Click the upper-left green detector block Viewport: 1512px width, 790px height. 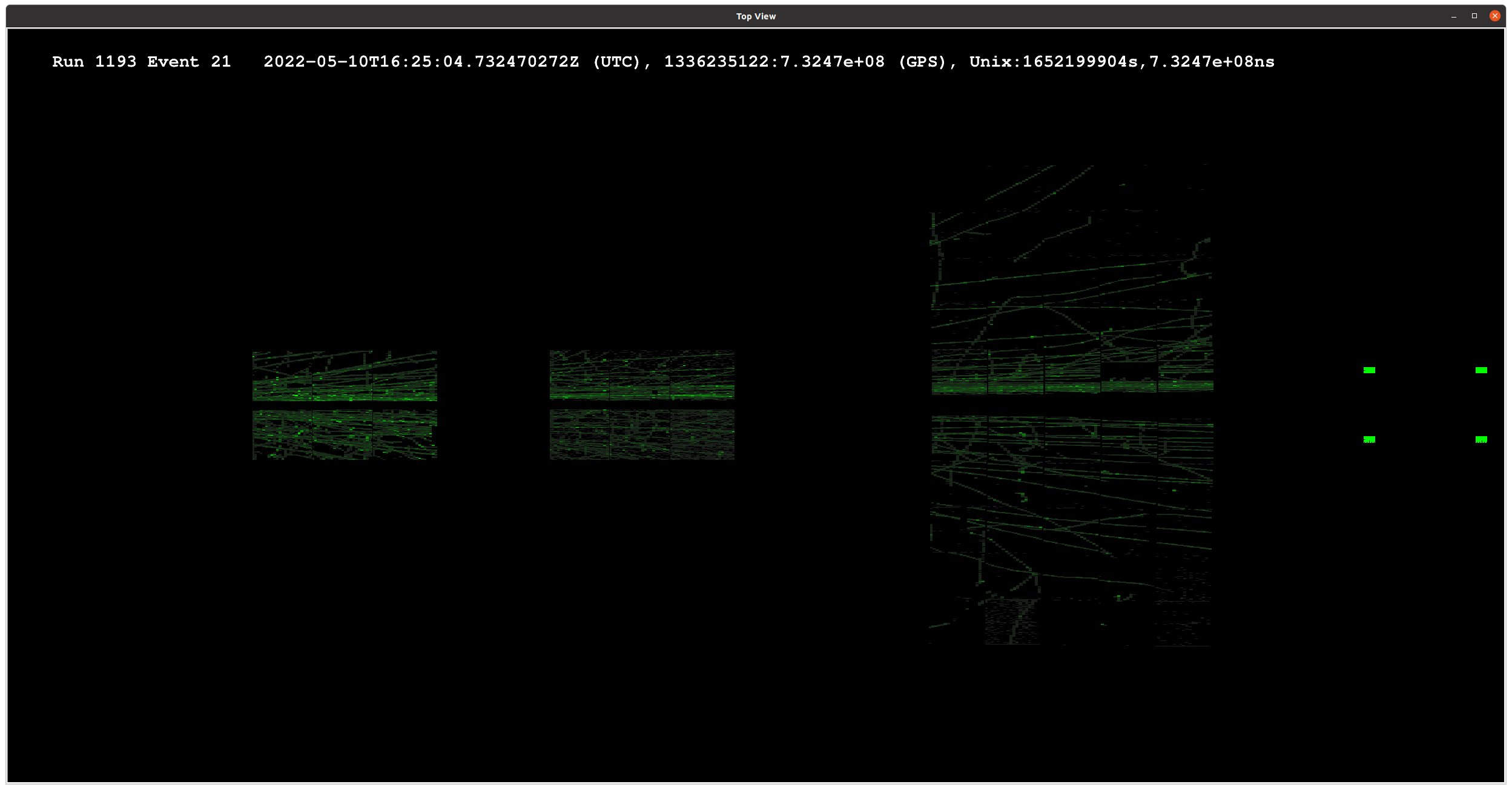(x=1368, y=370)
